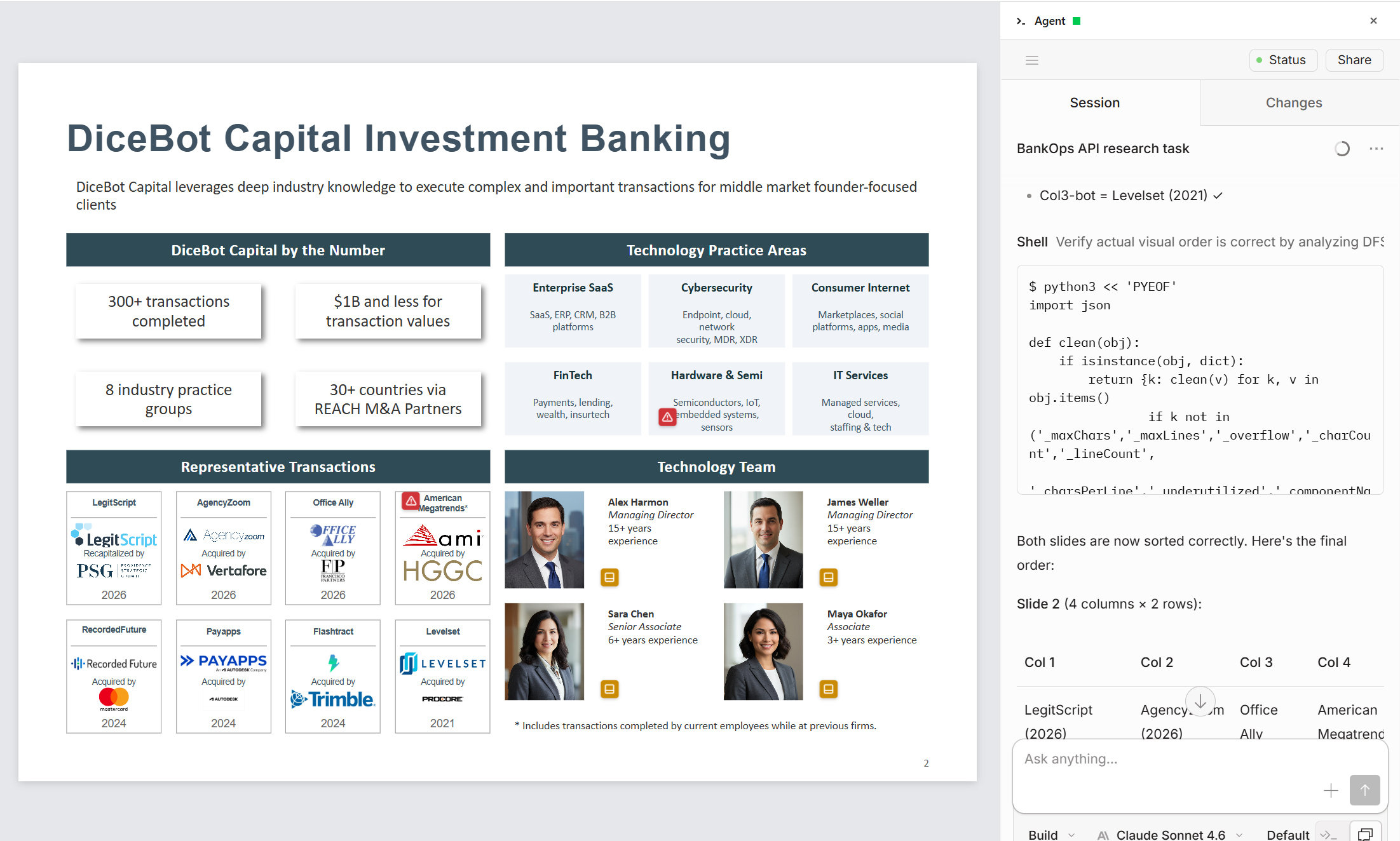Select Maya Okafor's headshot photo
This screenshot has height=841, width=1400.
point(763,652)
